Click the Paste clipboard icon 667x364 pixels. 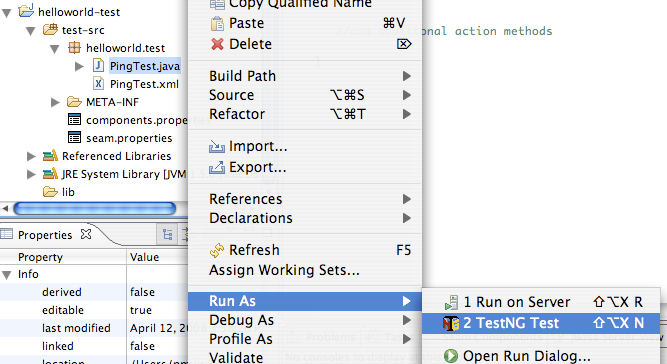point(217,23)
